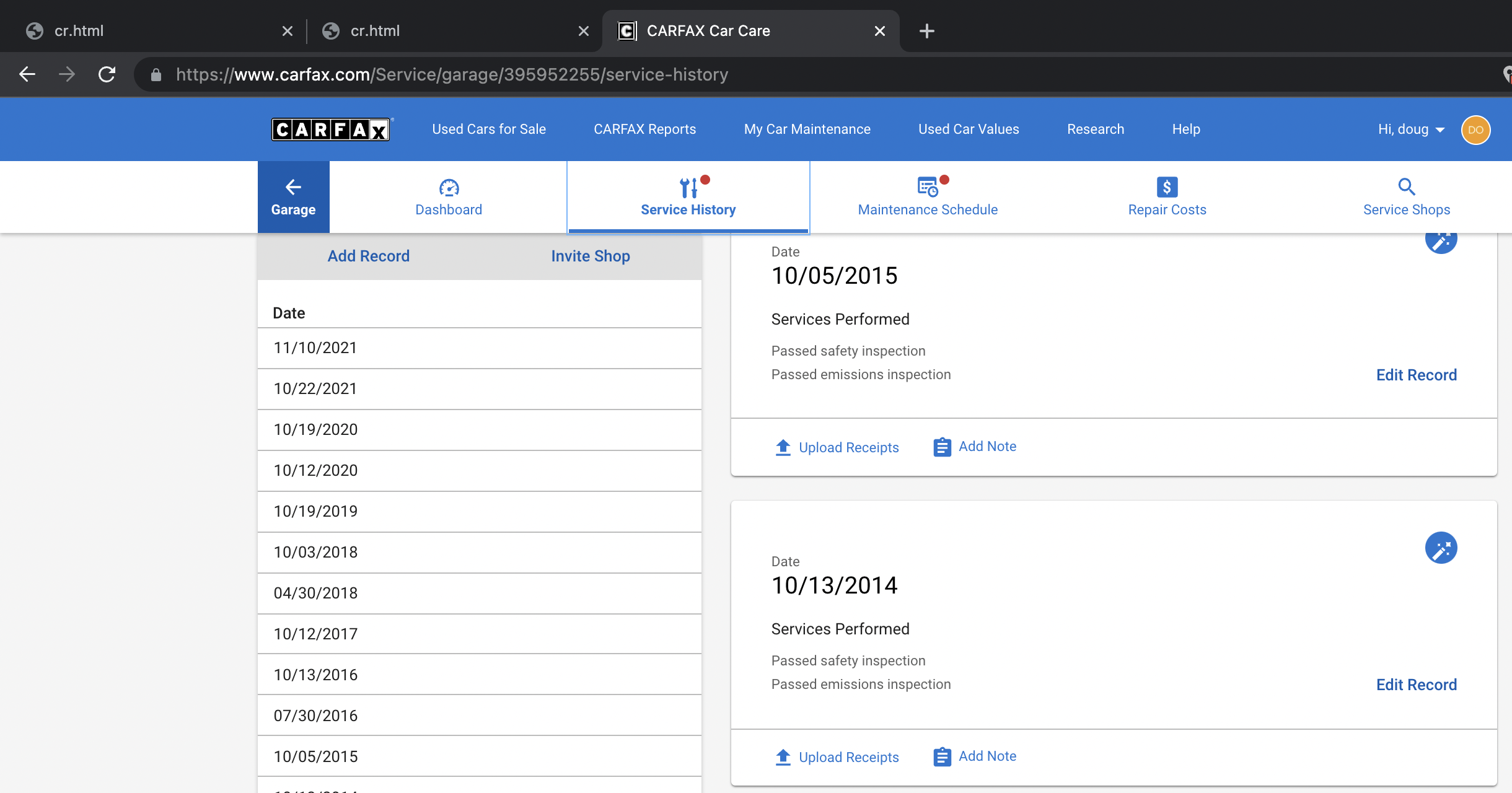
Task: Open a new browser tab
Action: [x=926, y=31]
